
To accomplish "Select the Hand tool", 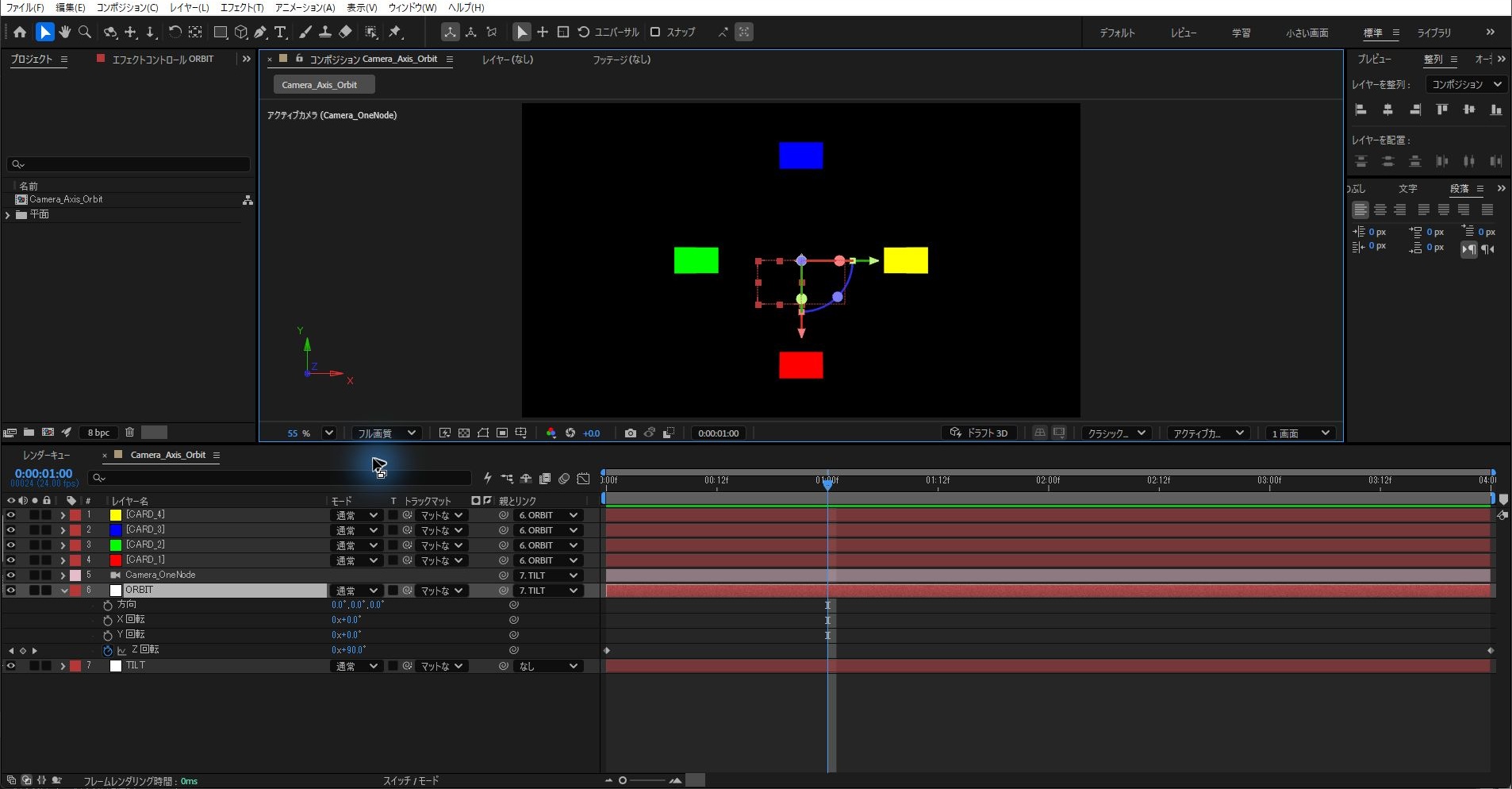I will 64,32.
